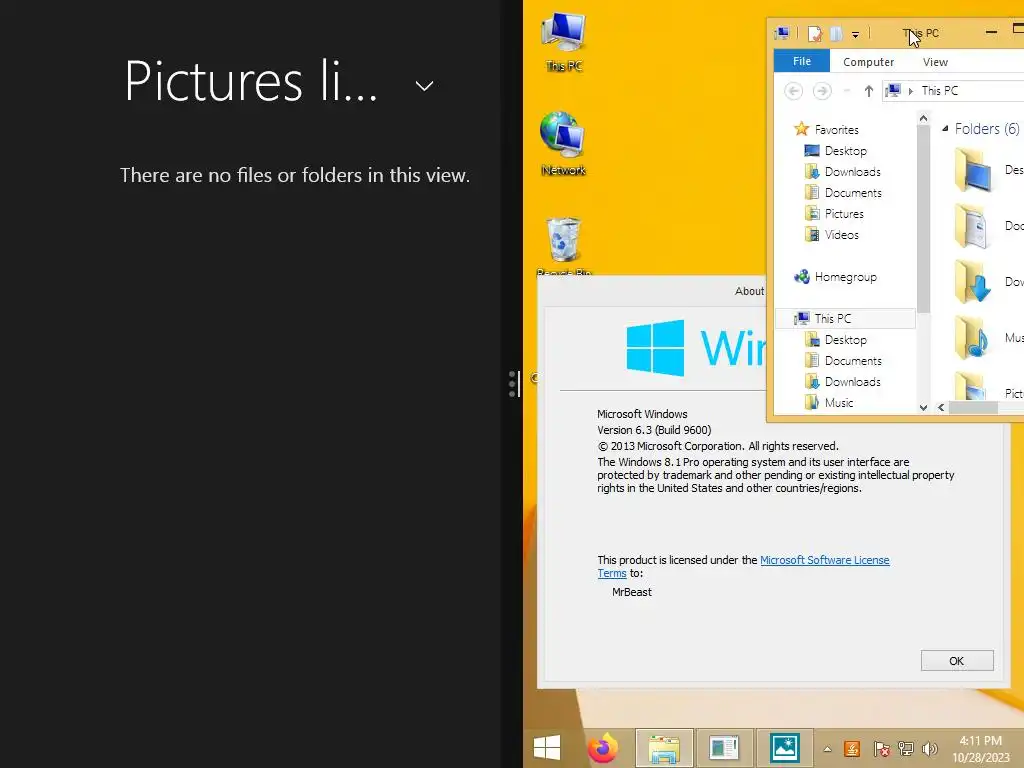
Task: Select Documents under Favorites
Action: pyautogui.click(x=843, y=193)
